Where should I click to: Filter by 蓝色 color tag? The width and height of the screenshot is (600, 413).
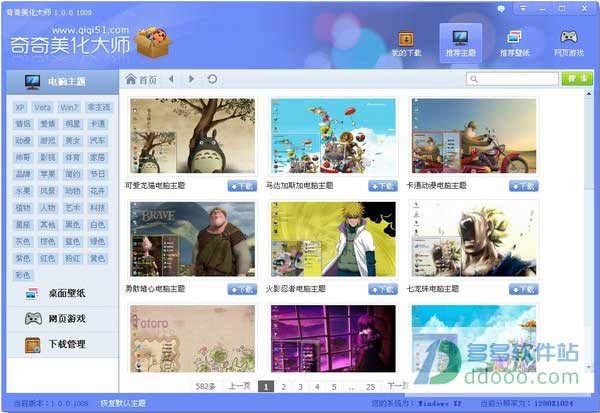(x=73, y=242)
